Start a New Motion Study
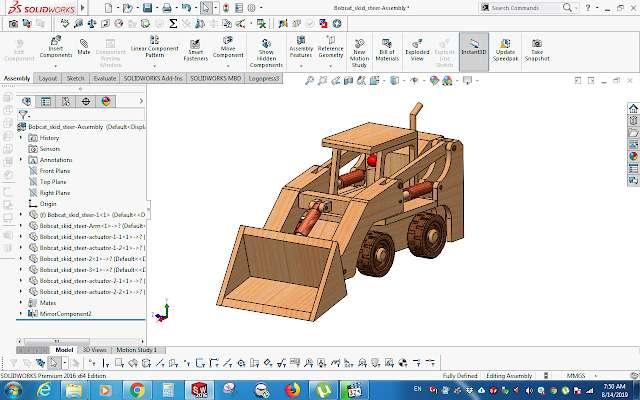The image size is (640, 400). (x=359, y=53)
